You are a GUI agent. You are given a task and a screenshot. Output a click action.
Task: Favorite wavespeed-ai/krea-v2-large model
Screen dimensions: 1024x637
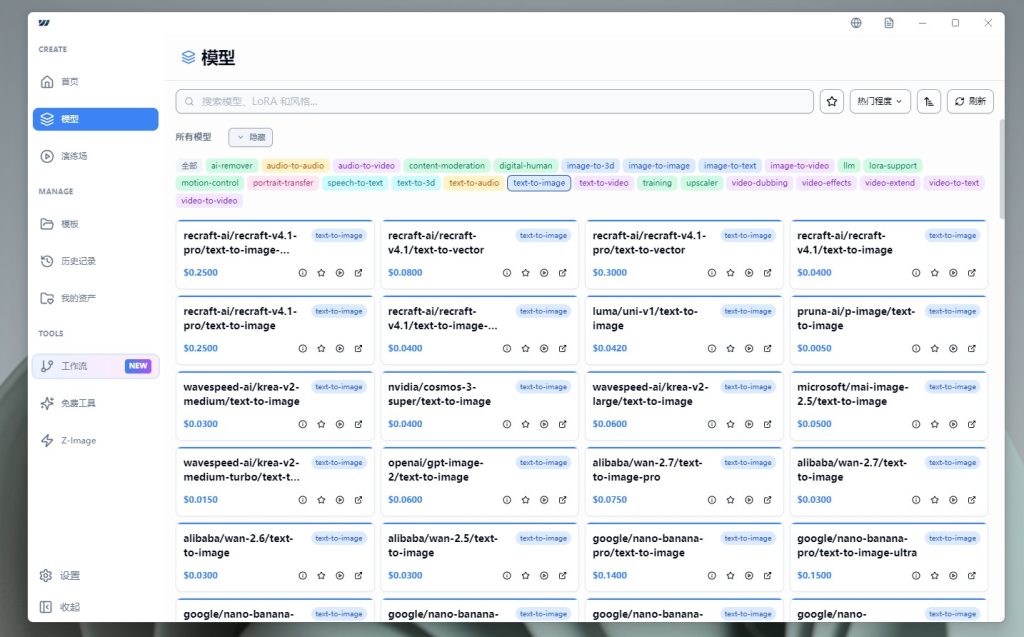click(730, 425)
